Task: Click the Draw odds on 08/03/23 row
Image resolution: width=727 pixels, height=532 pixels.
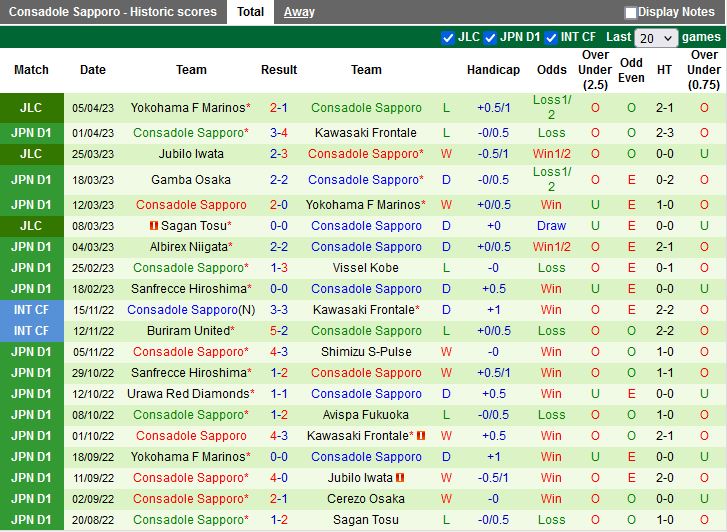Action: tap(551, 226)
